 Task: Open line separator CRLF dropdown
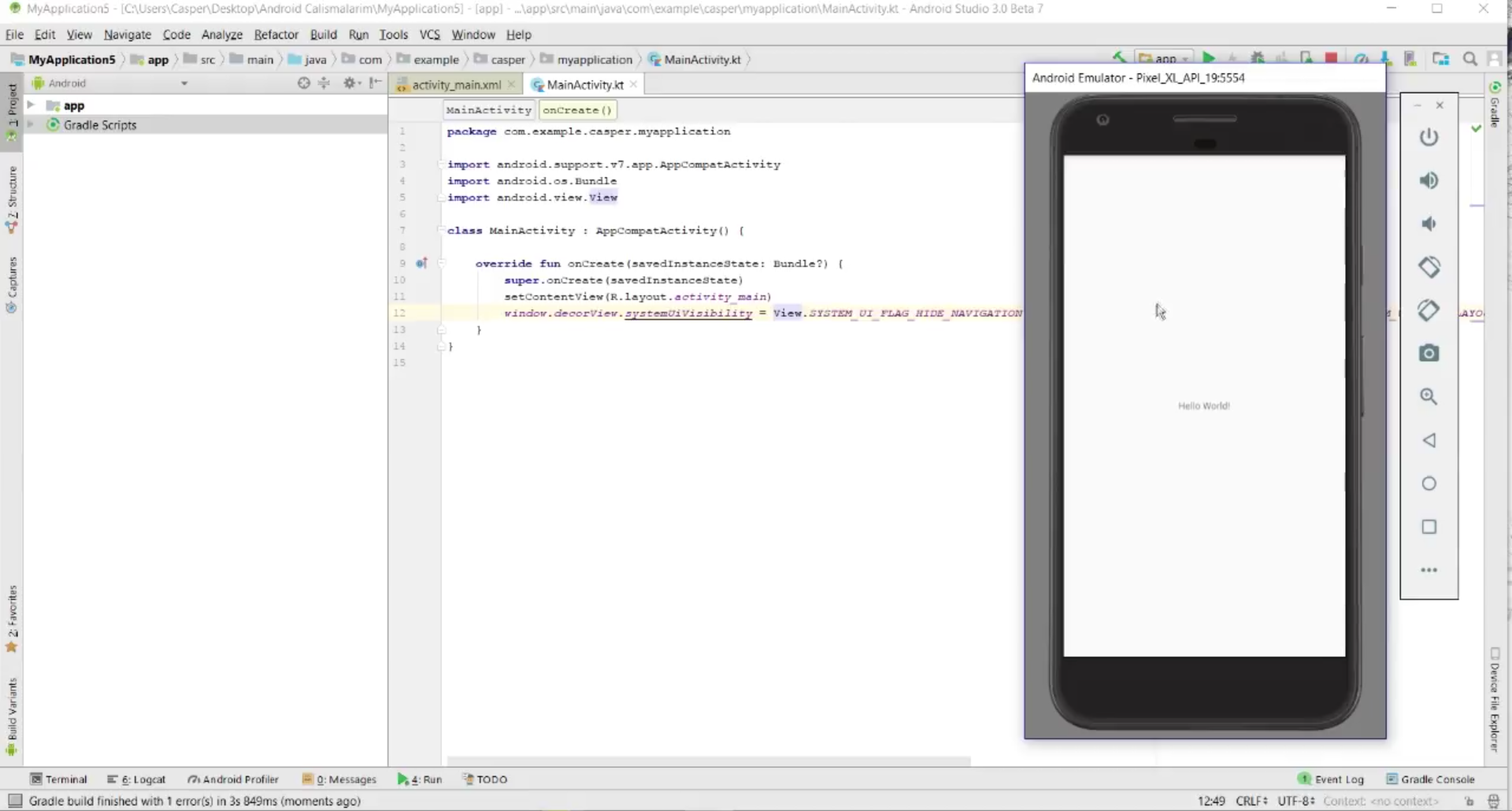click(1251, 801)
